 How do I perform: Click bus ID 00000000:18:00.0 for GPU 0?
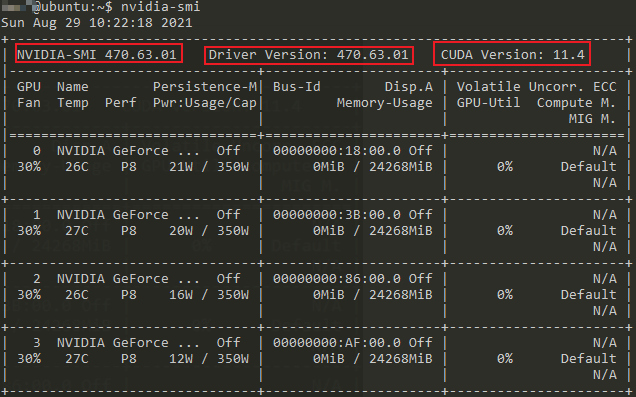click(337, 150)
